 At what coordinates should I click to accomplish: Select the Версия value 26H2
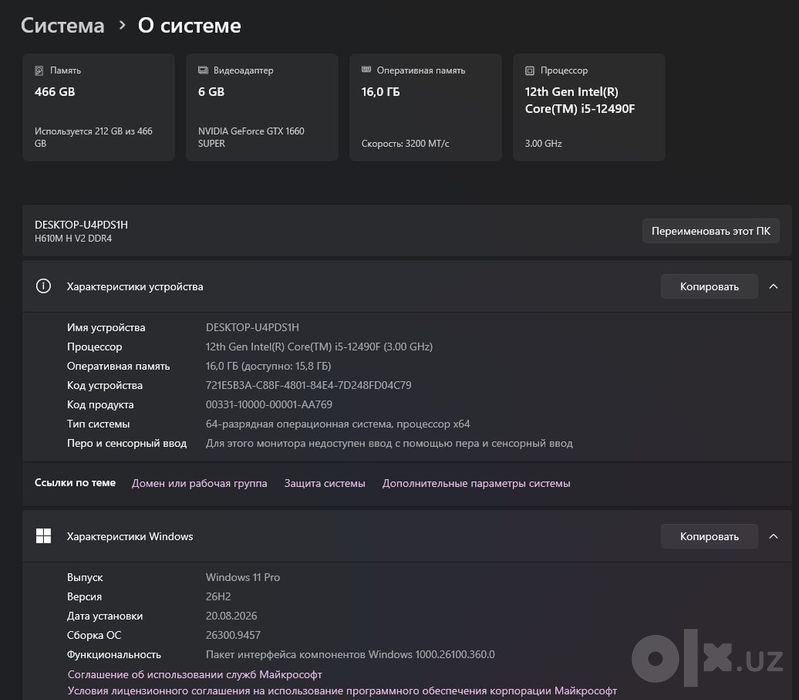tap(218, 597)
